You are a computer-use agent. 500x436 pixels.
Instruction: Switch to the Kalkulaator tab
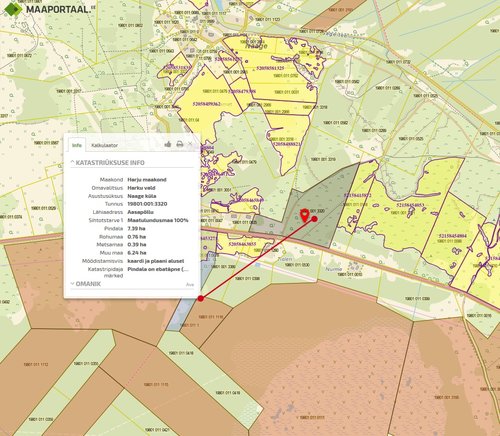coord(104,145)
